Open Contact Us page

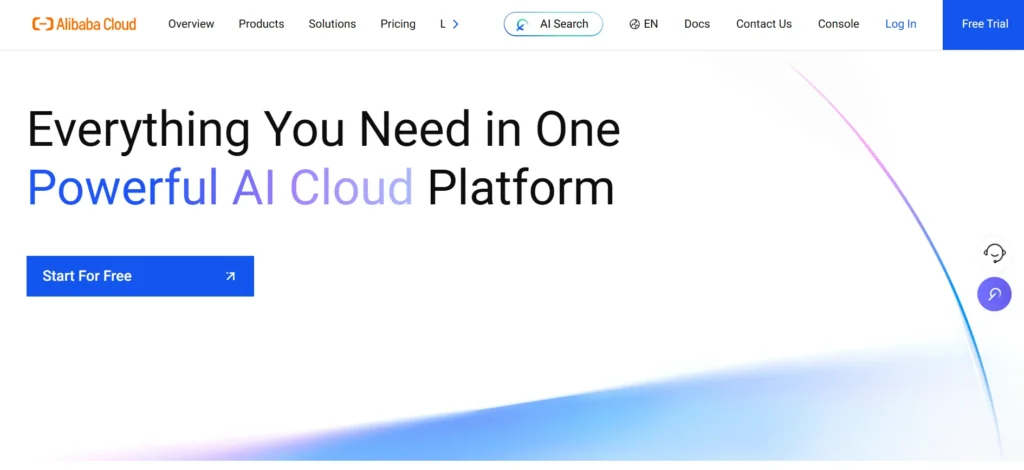click(x=763, y=24)
